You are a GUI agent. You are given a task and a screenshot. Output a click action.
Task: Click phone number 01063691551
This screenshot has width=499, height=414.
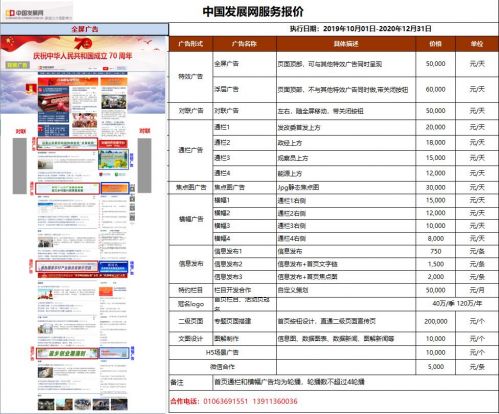[226, 401]
